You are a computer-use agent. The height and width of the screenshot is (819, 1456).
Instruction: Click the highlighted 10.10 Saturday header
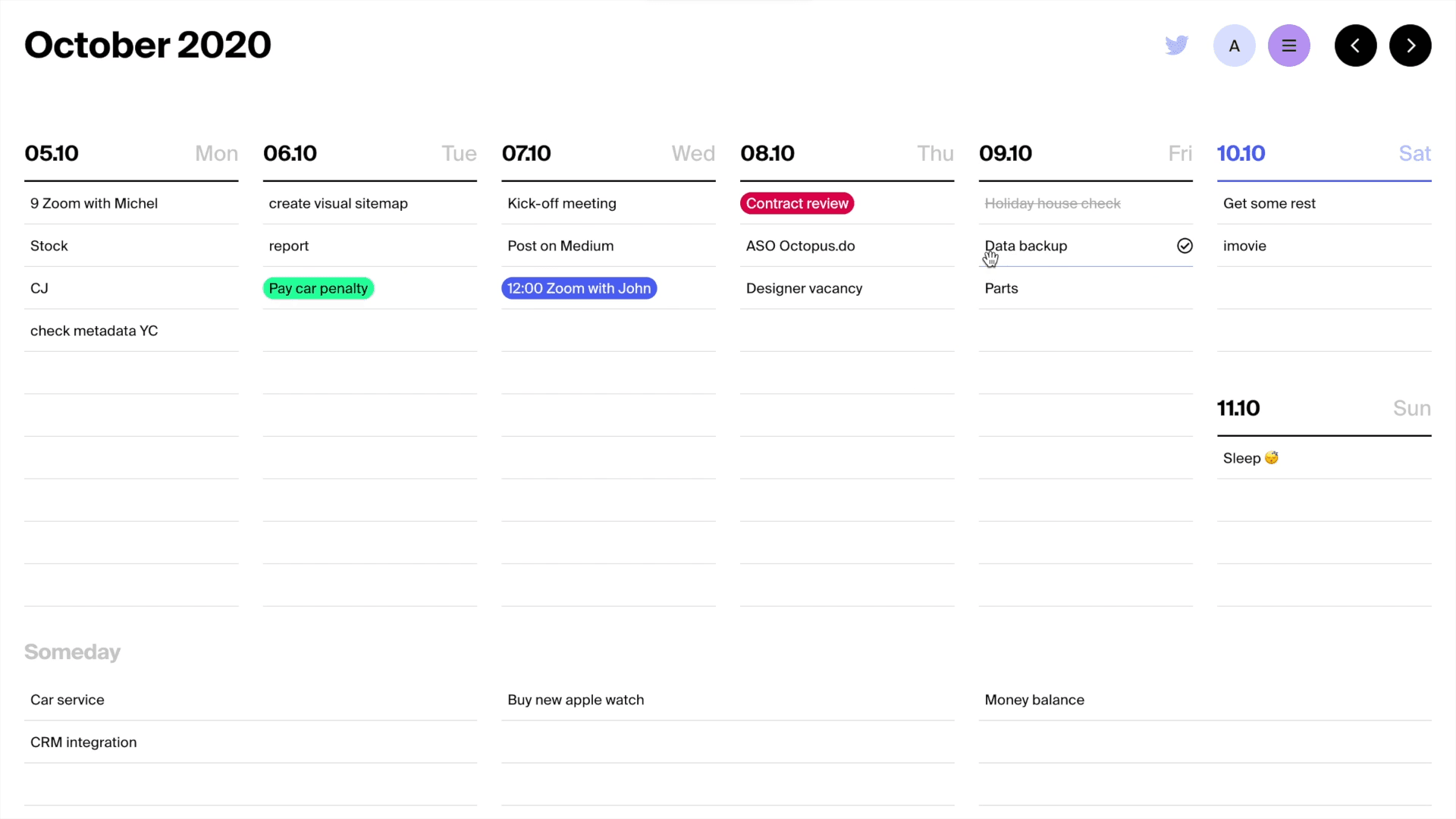[1241, 153]
